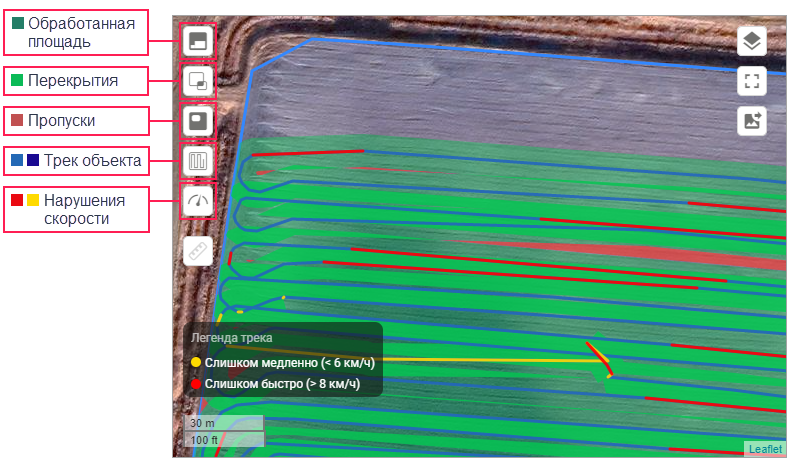Click the 100 ft scale bar
The height and width of the screenshot is (458, 787).
coord(223,439)
